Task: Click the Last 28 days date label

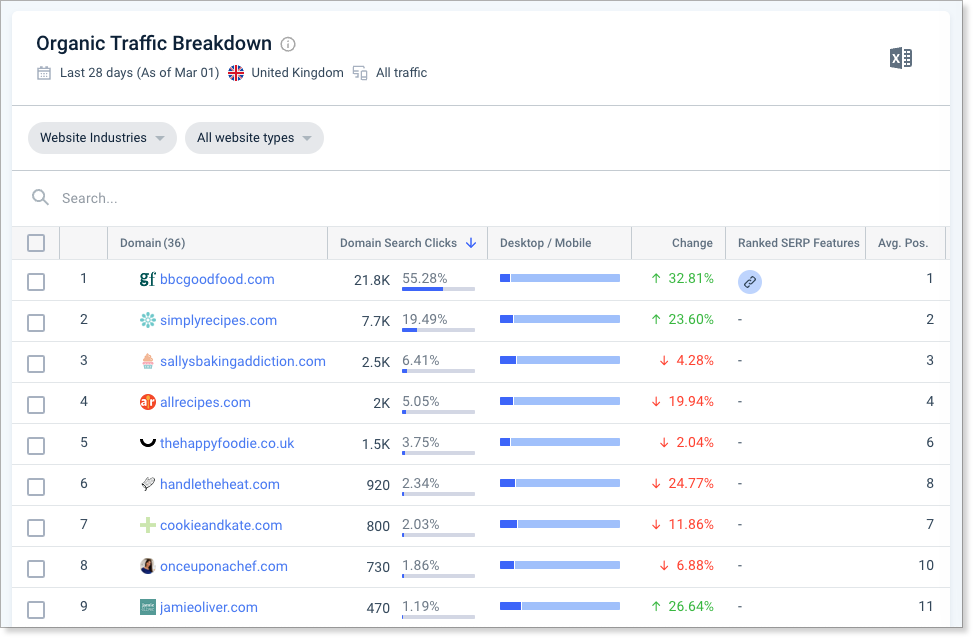Action: [x=140, y=73]
